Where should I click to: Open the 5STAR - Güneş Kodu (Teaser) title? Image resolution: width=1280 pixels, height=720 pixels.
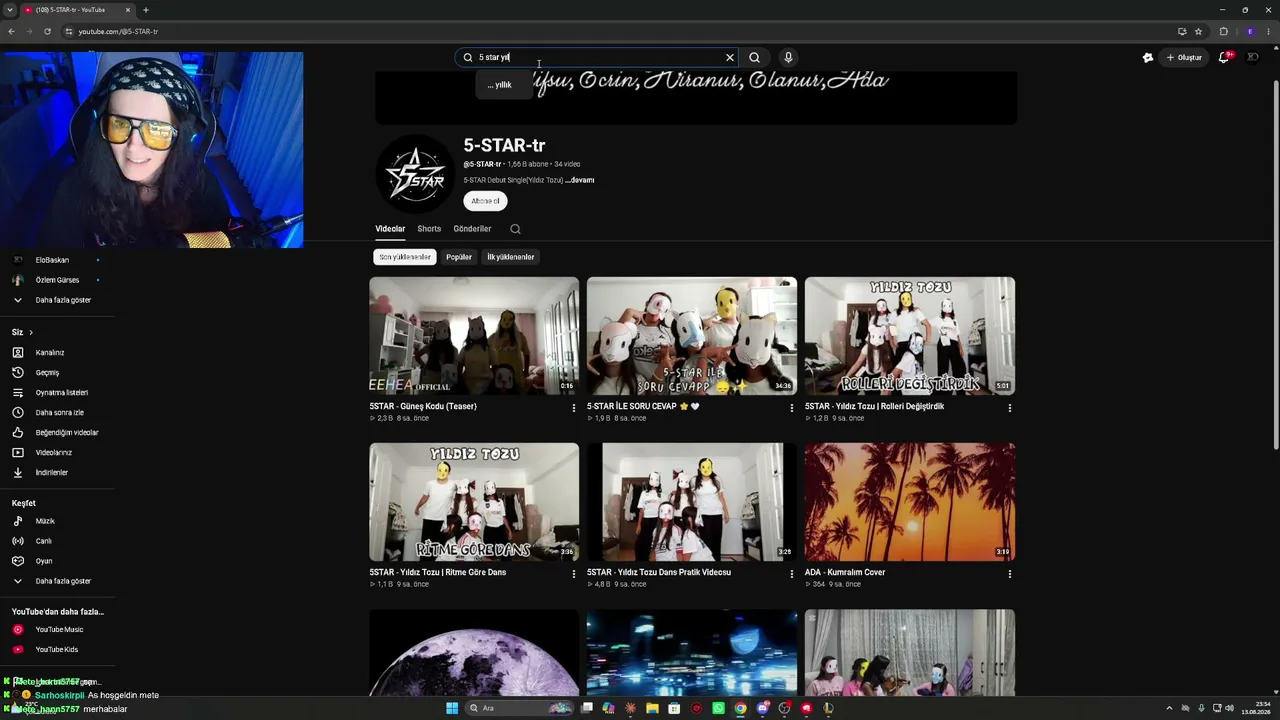coord(423,406)
